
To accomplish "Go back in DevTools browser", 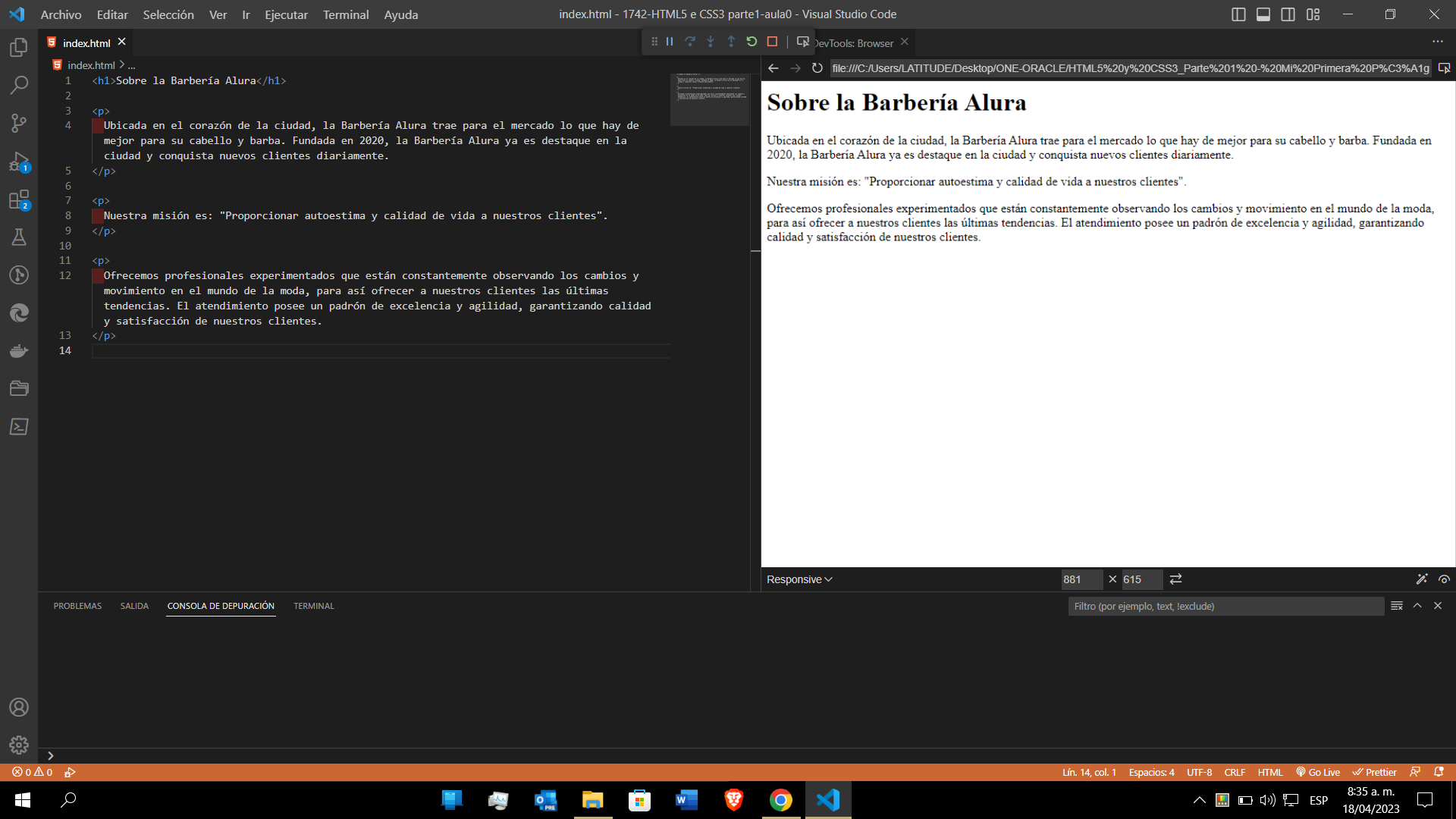I will 773,68.
